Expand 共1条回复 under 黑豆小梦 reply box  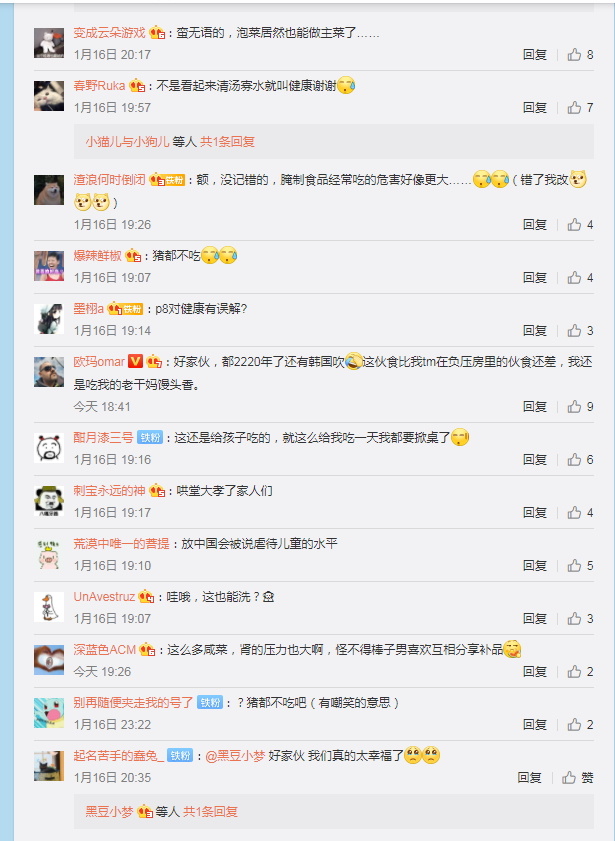[210, 812]
